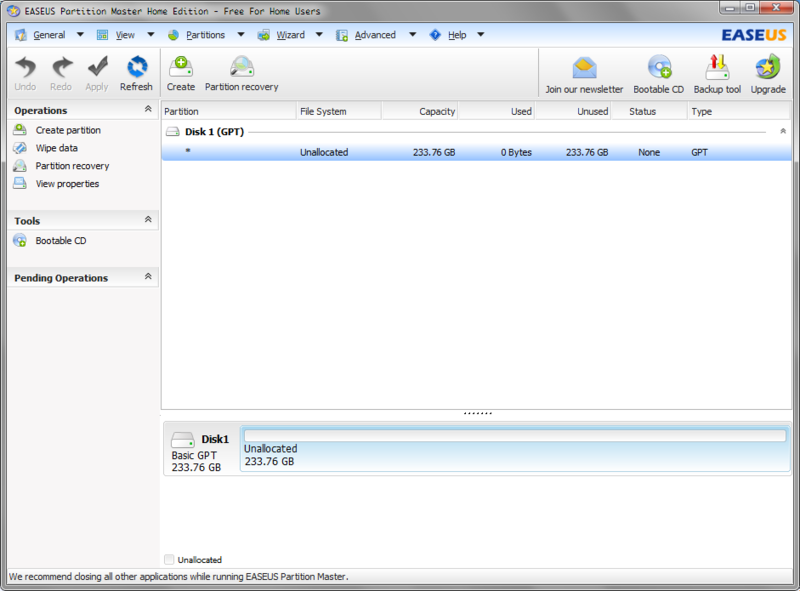
Task: Sort by Used column header
Action: click(x=496, y=111)
